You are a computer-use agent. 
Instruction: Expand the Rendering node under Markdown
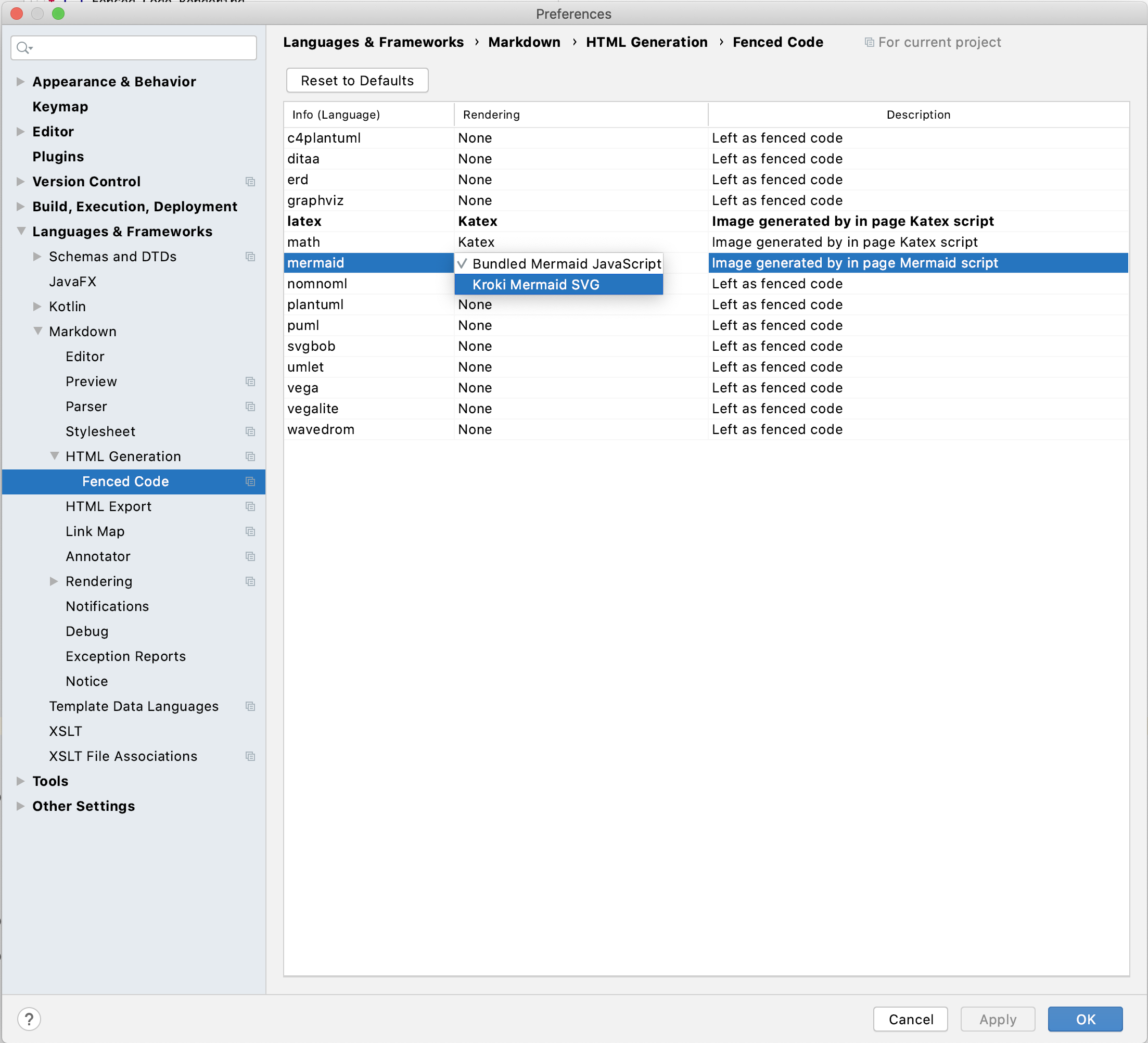54,581
